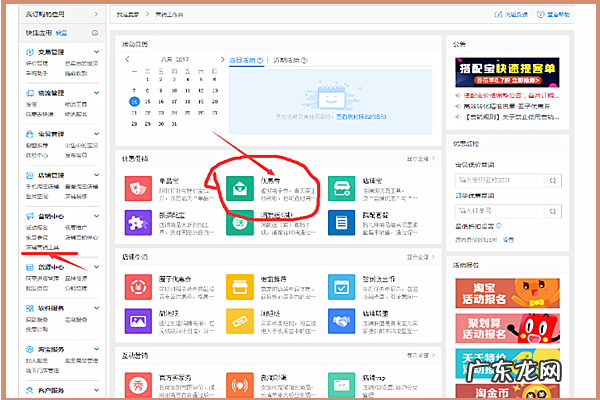This screenshot has height=400, width=600.
Task: Click the yellow ticket icon
Action: pos(240,321)
